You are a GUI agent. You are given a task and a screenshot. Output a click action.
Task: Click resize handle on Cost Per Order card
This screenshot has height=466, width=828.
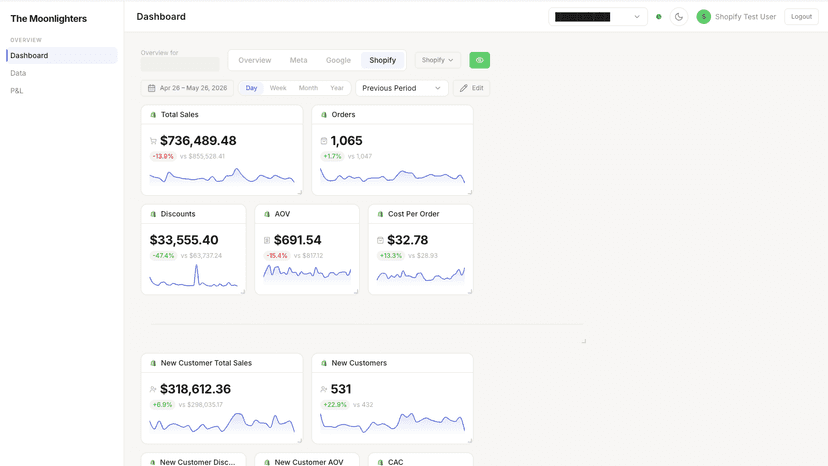click(470, 292)
